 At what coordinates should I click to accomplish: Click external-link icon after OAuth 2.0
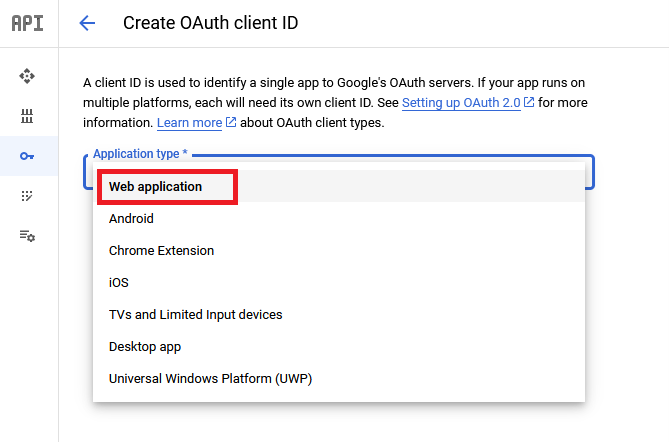(x=529, y=102)
